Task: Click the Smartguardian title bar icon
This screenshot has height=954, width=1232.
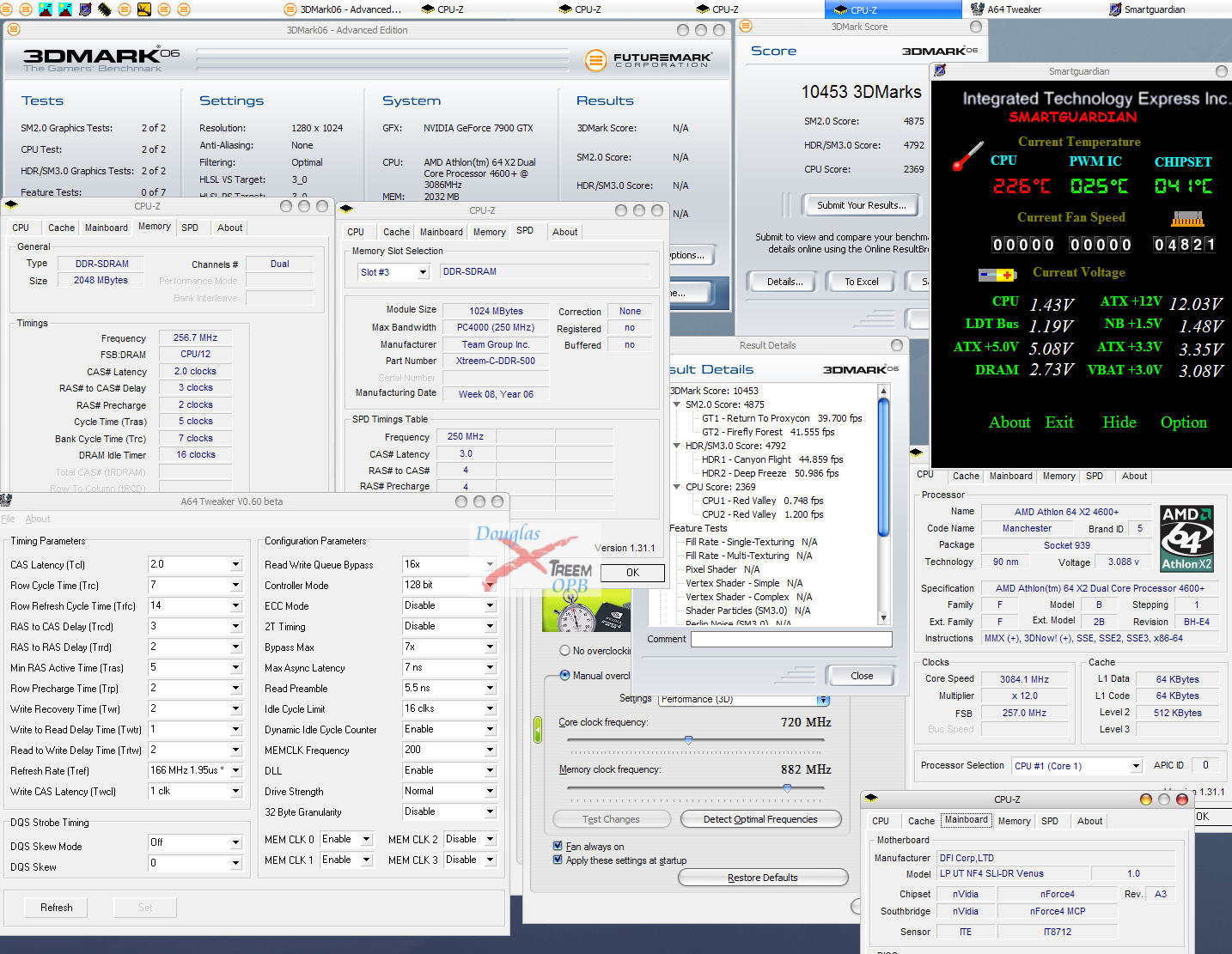Action: pyautogui.click(x=940, y=71)
